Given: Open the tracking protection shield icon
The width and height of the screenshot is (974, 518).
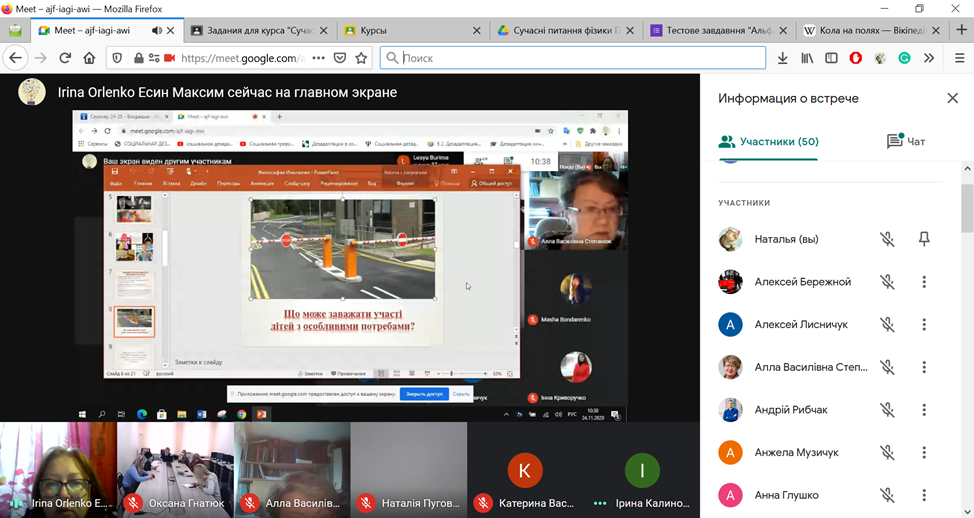Looking at the screenshot, I should tap(118, 58).
